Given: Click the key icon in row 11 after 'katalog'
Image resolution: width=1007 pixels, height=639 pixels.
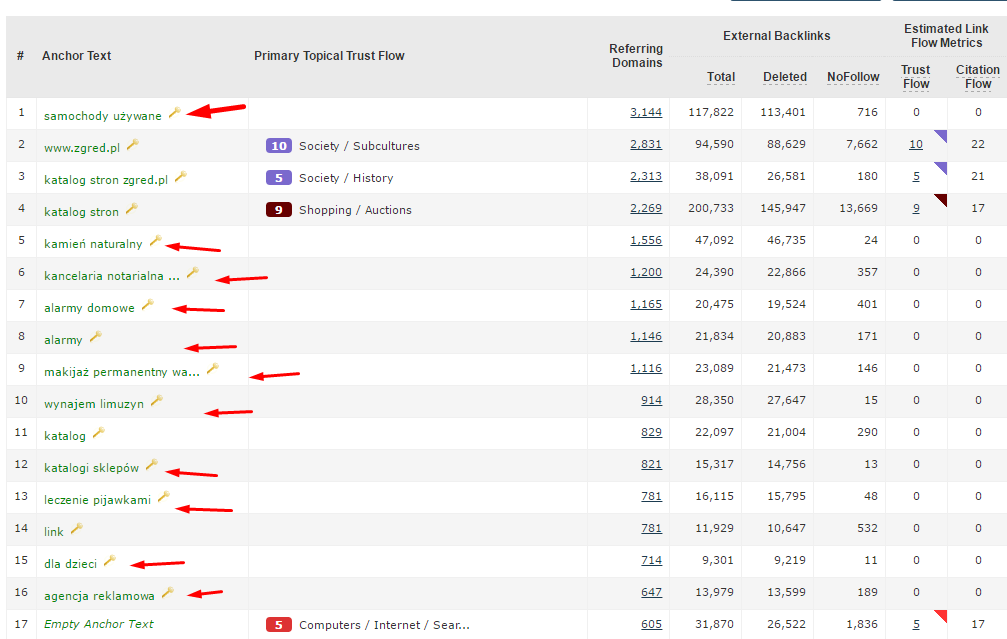Looking at the screenshot, I should pos(98,433).
